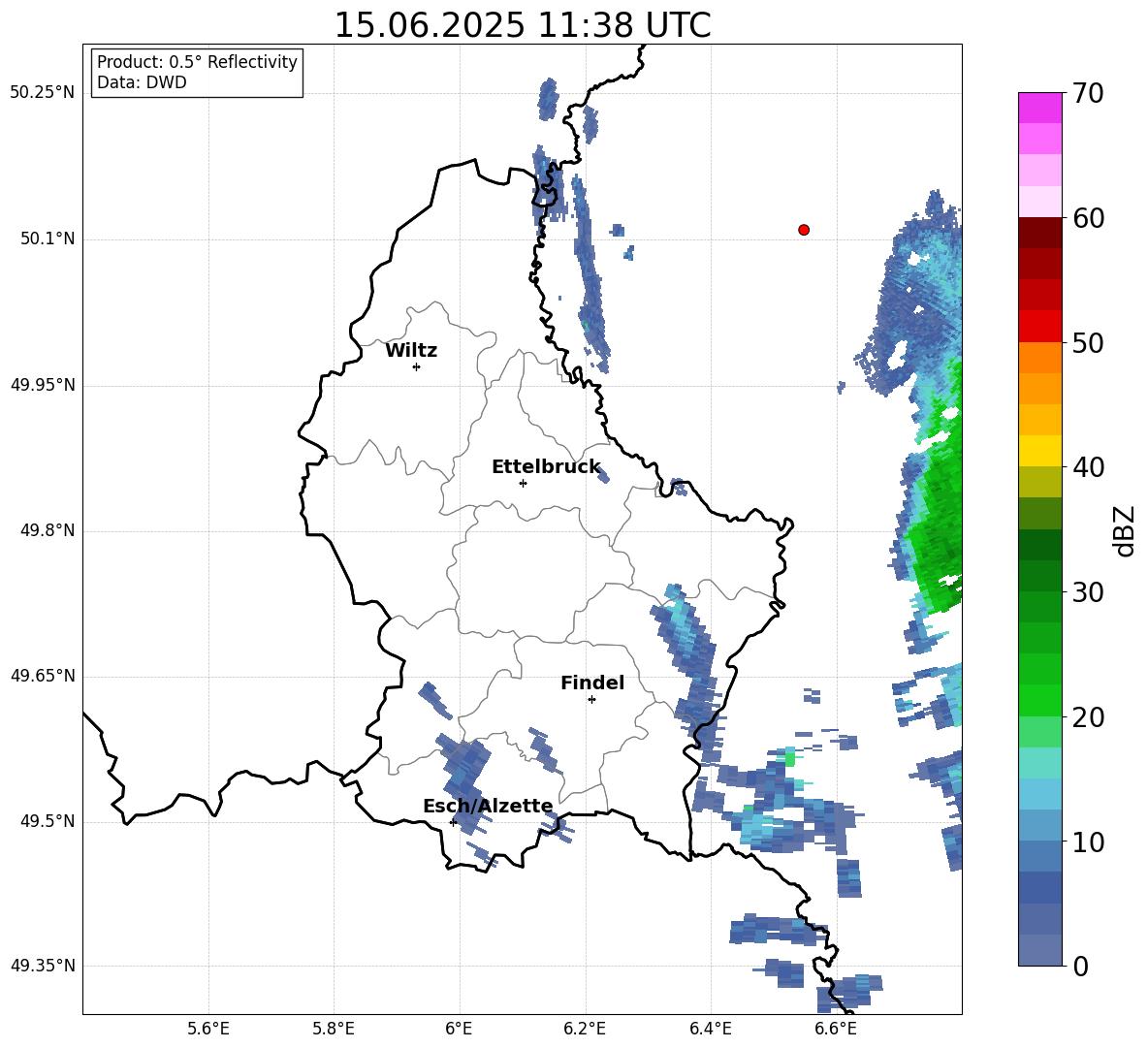Click the Findel city label
The width and height of the screenshot is (1148, 1048).
[x=592, y=683]
